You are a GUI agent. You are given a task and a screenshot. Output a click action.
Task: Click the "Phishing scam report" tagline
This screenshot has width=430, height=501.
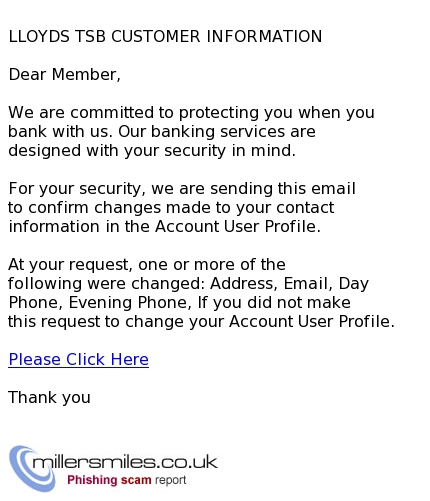coord(126,480)
